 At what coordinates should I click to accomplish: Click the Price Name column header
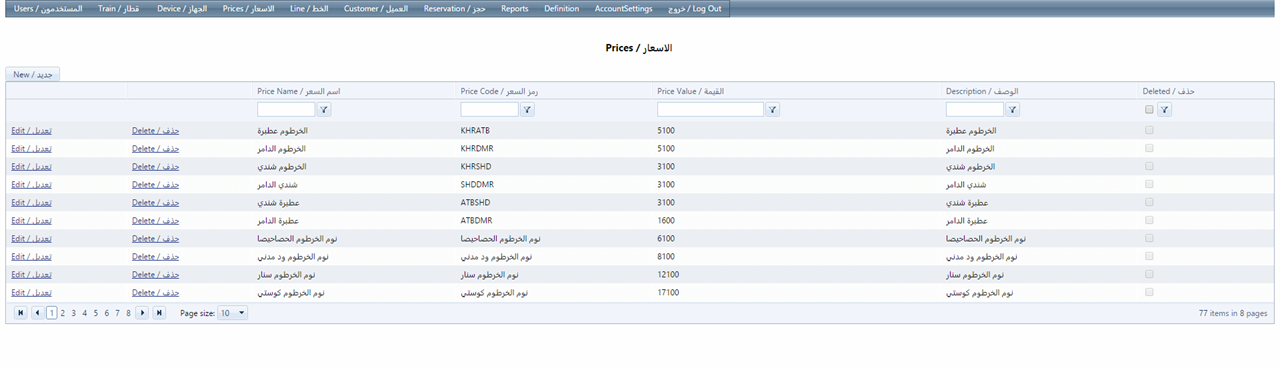click(298, 91)
